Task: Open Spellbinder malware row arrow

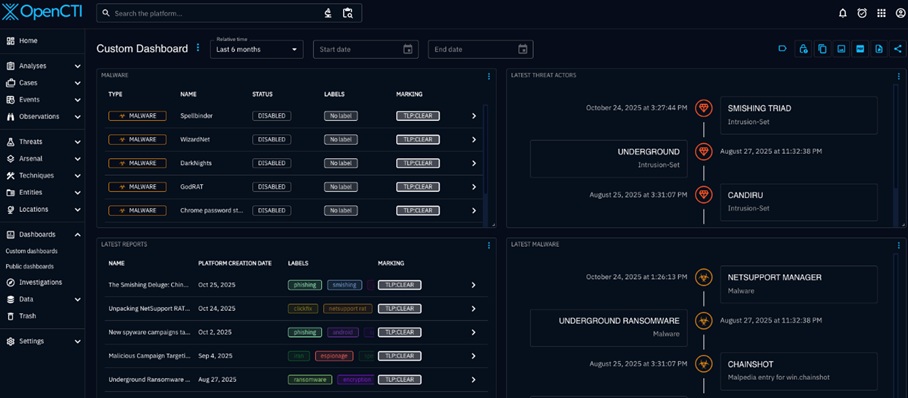Action: (x=474, y=116)
